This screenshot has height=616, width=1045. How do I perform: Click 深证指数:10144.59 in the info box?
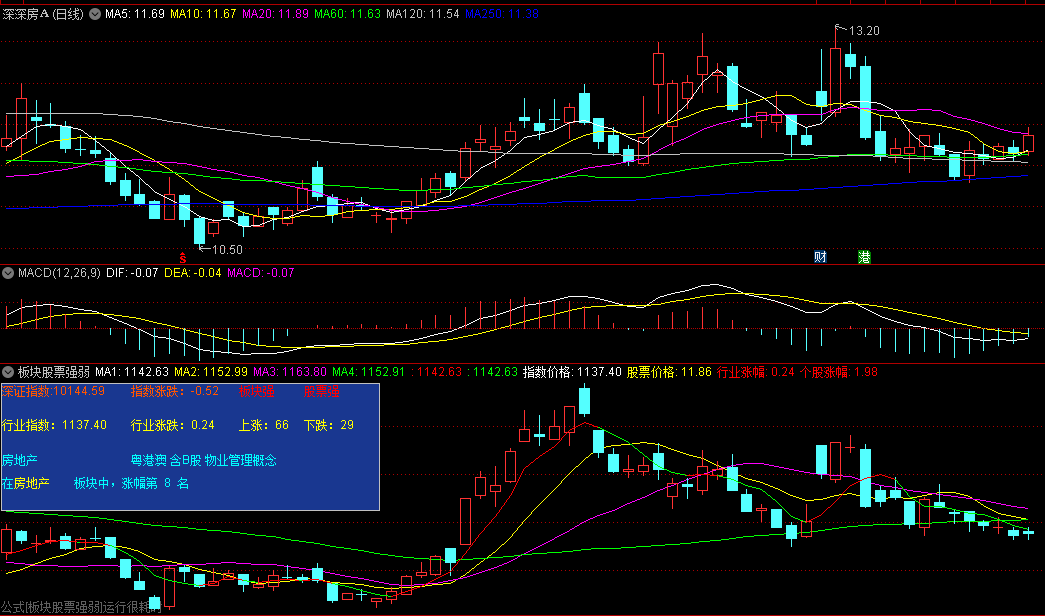[53, 391]
